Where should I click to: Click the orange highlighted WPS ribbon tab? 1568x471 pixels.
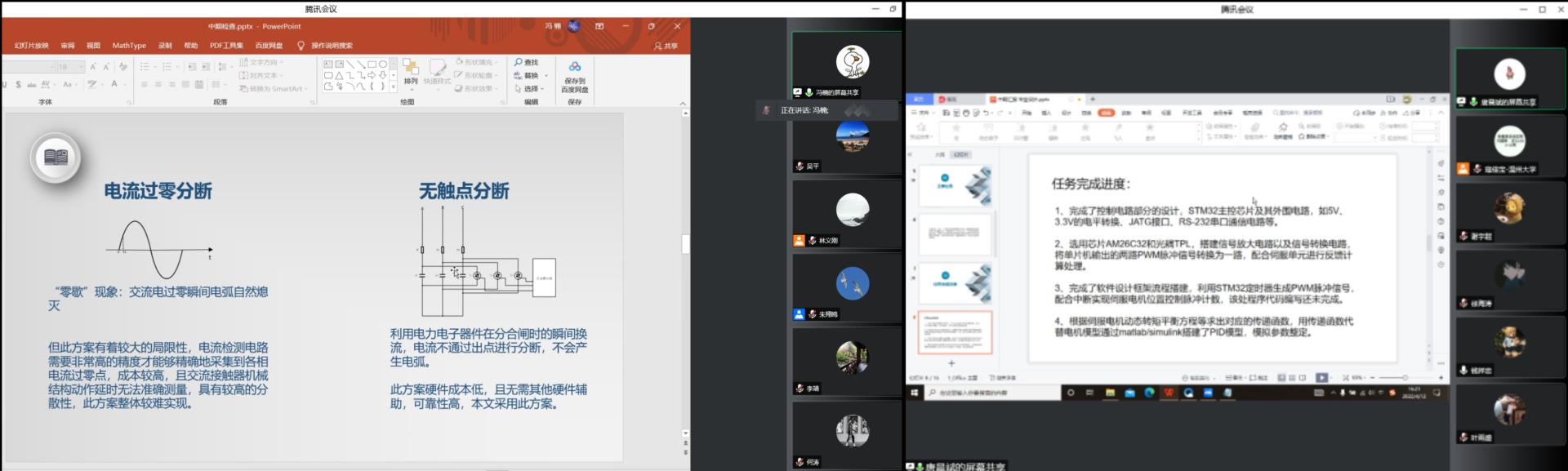[1106, 113]
